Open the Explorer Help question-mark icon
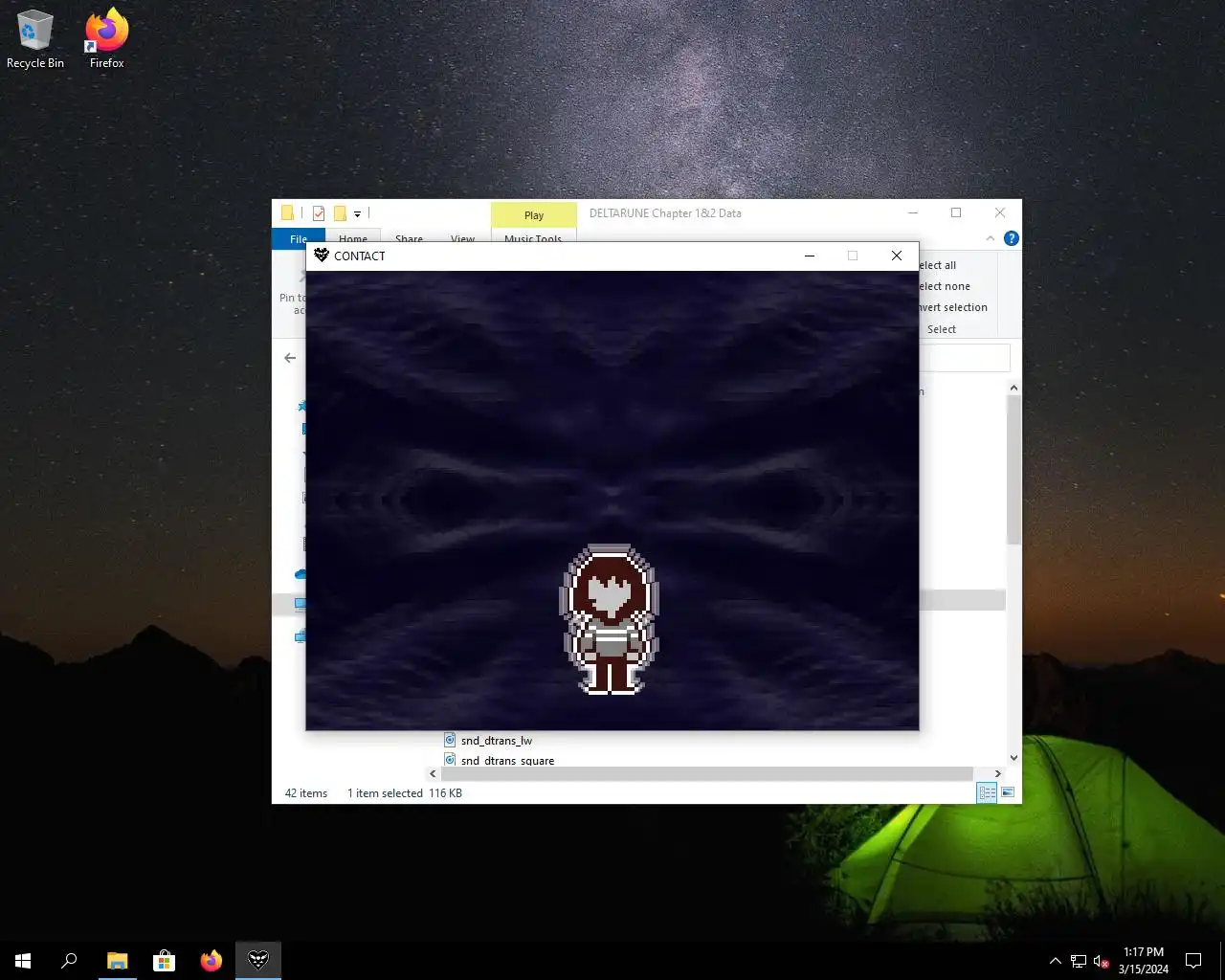This screenshot has width=1225, height=980. 1012,238
